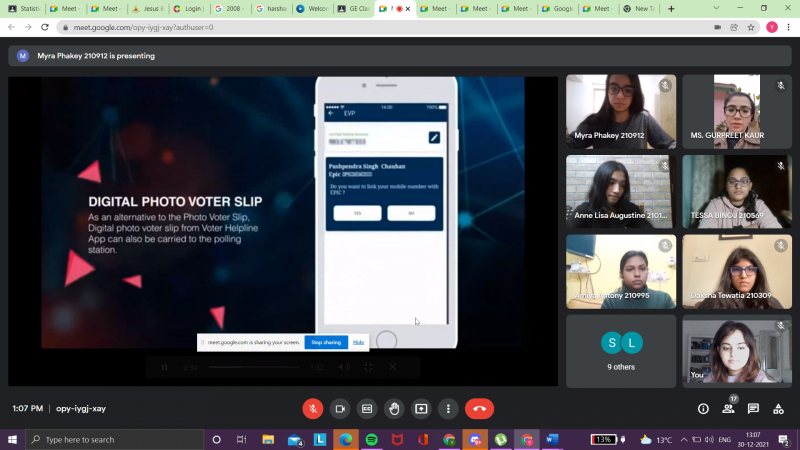Switch to the Login tab
800x450 pixels.
(x=189, y=9)
